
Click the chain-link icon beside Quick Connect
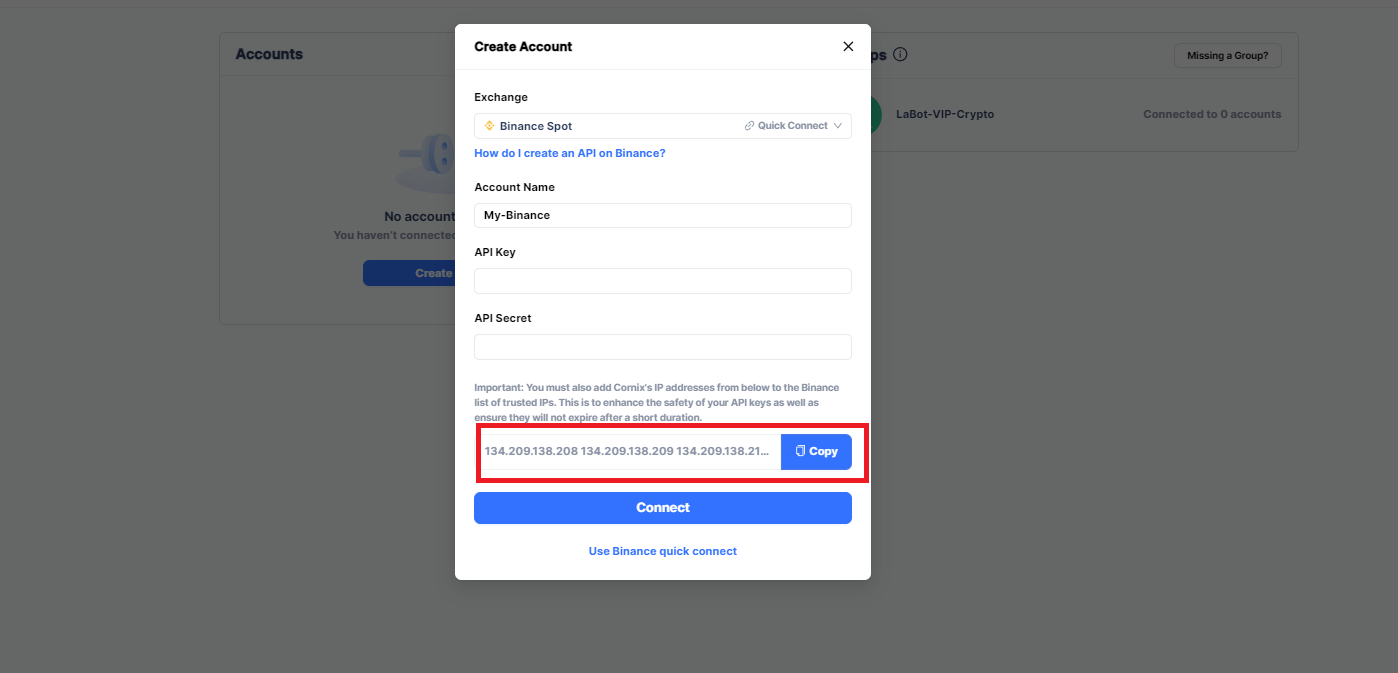[x=749, y=126]
